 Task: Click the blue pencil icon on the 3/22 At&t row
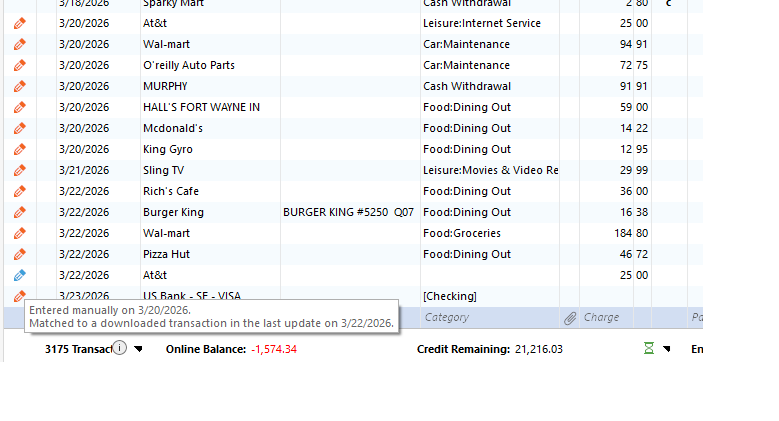click(x=19, y=275)
